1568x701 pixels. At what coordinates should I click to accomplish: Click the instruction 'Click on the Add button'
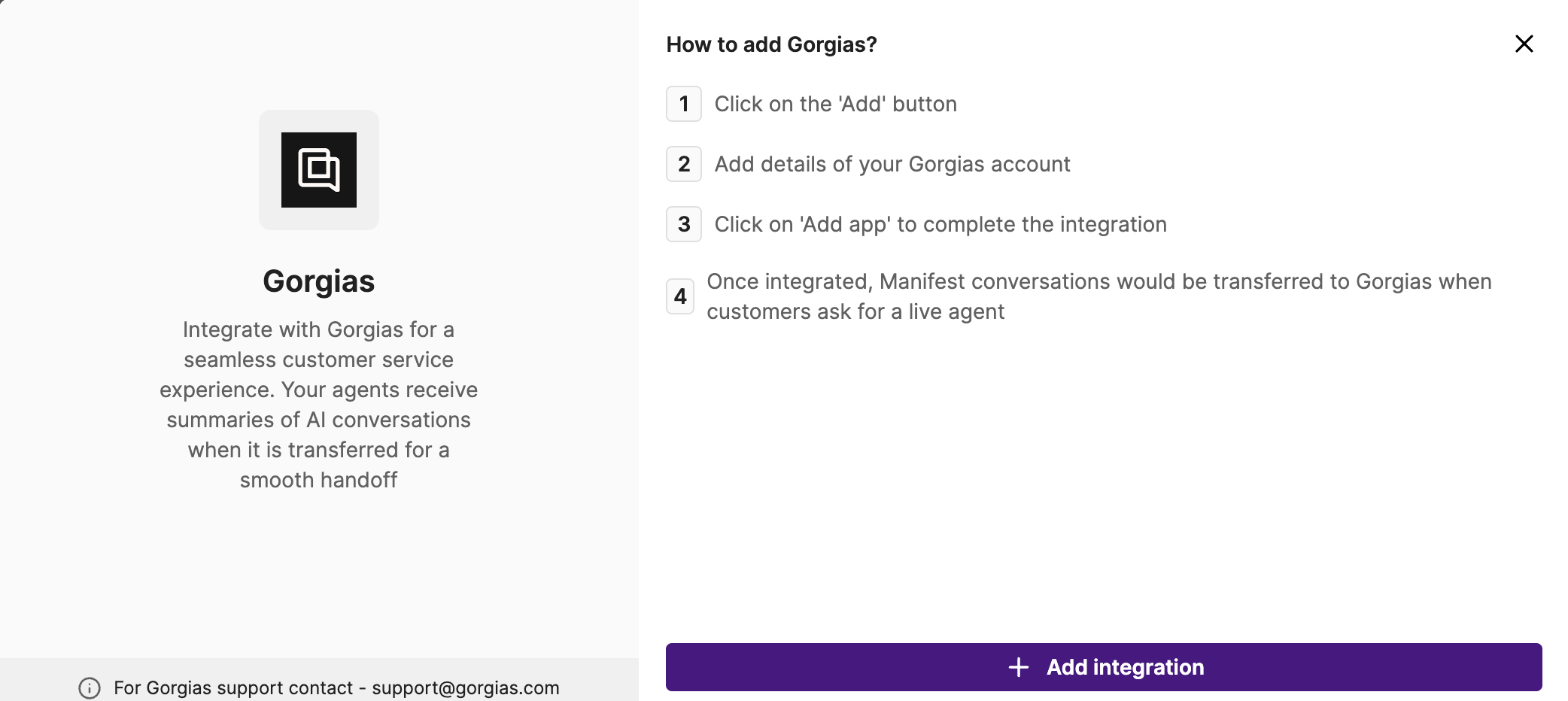pyautogui.click(x=835, y=104)
